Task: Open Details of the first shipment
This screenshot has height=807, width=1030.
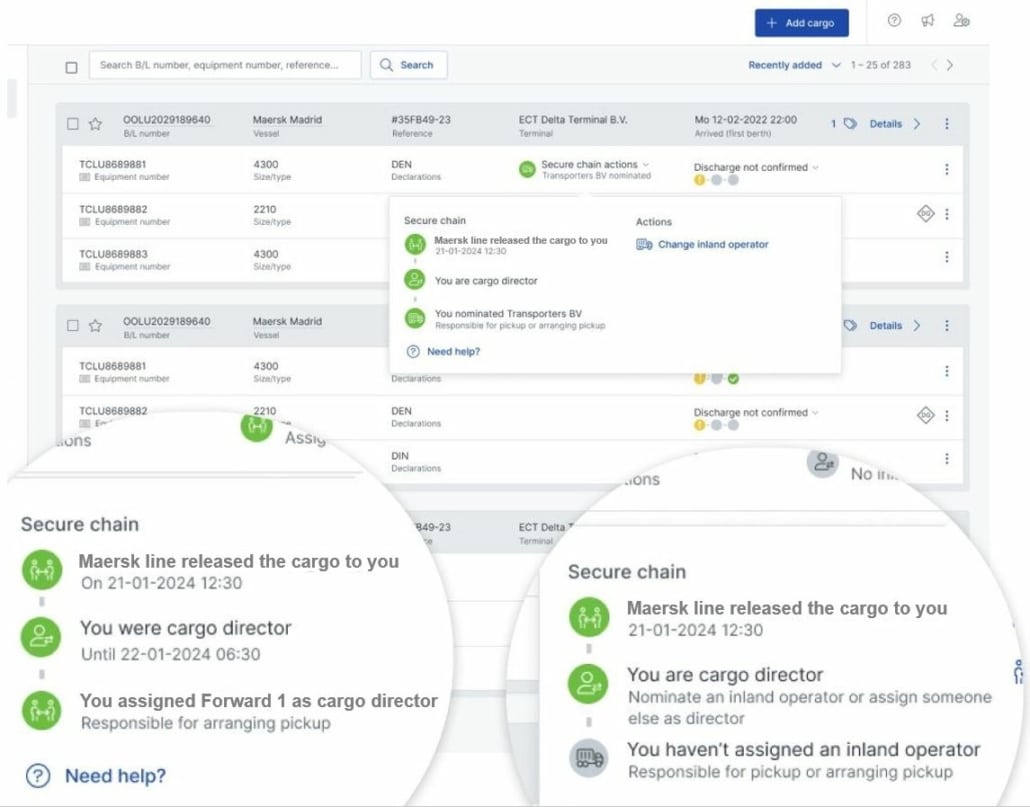Action: (886, 124)
